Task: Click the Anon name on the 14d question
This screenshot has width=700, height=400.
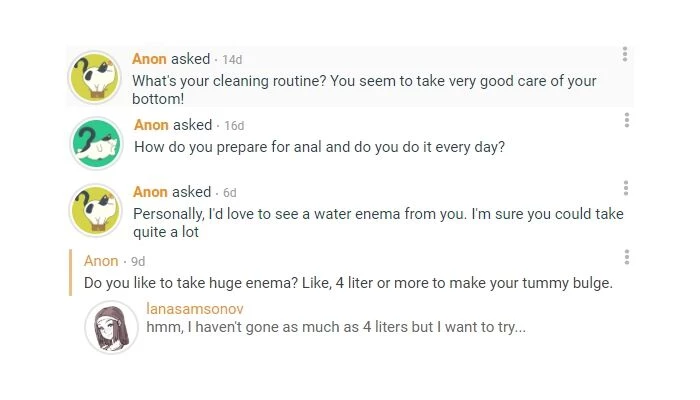Action: 149,59
